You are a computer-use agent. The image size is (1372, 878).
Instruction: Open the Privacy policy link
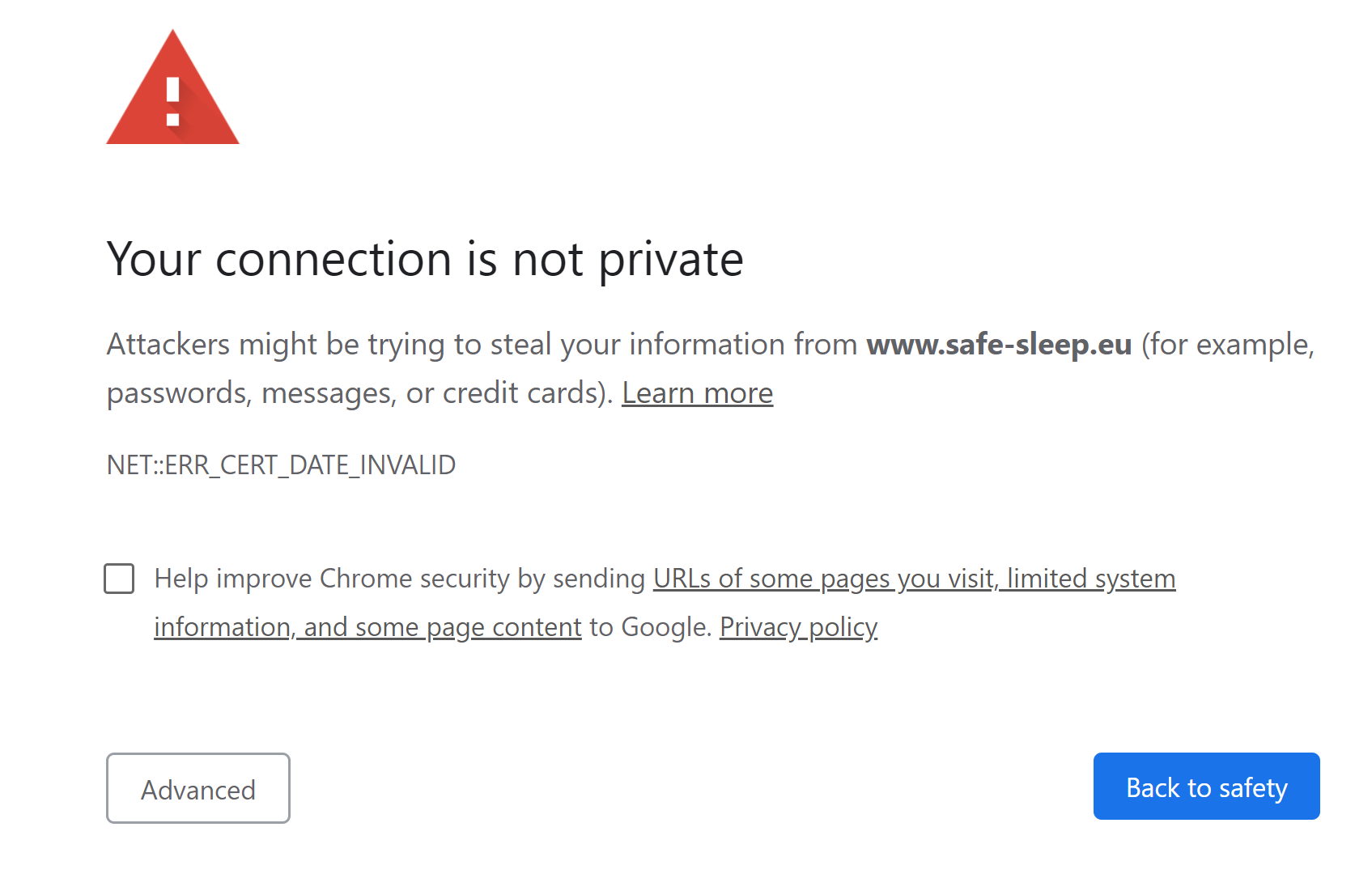[x=798, y=627]
